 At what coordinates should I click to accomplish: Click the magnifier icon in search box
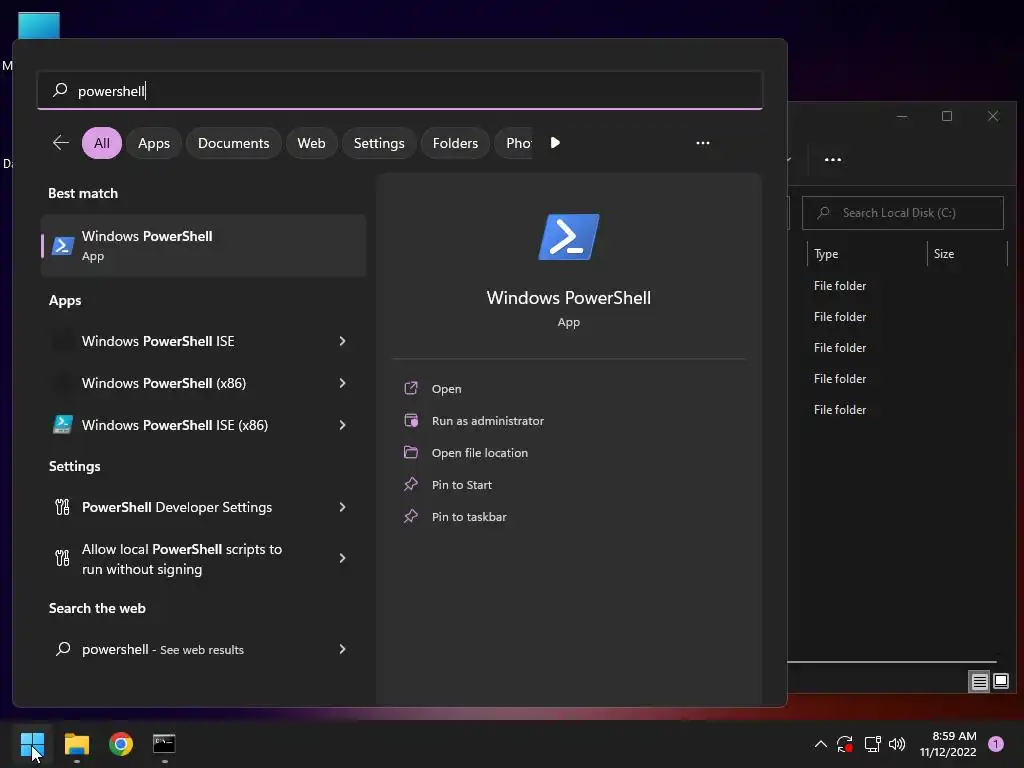60,90
